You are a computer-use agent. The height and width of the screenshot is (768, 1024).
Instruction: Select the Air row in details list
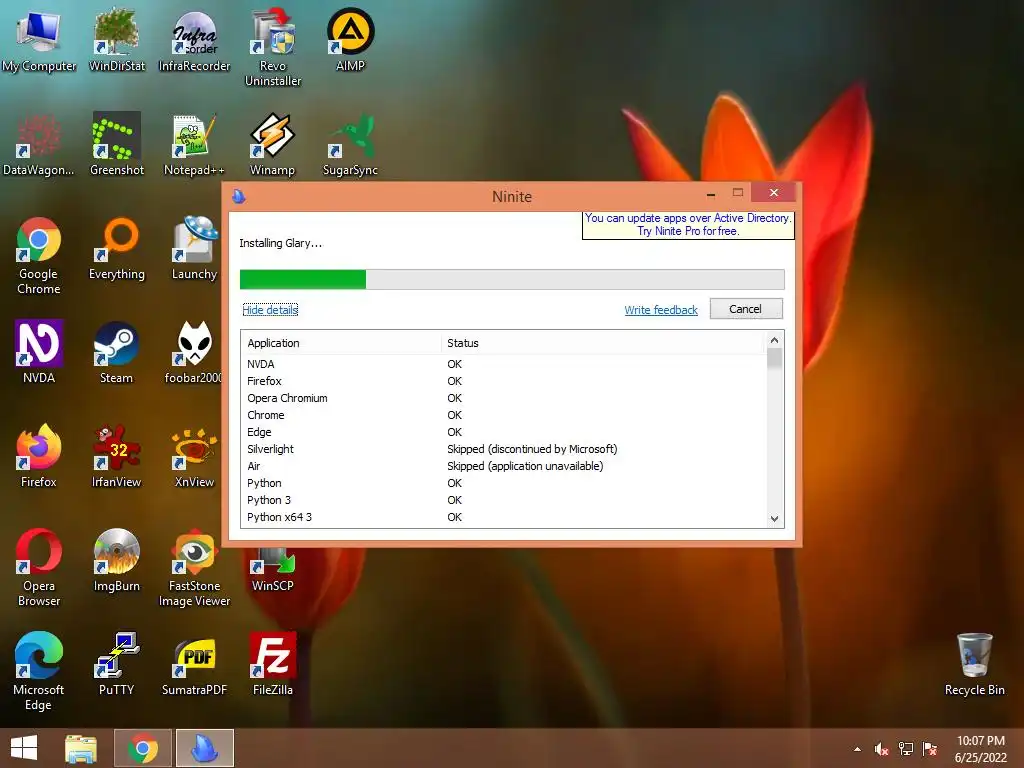coord(504,466)
